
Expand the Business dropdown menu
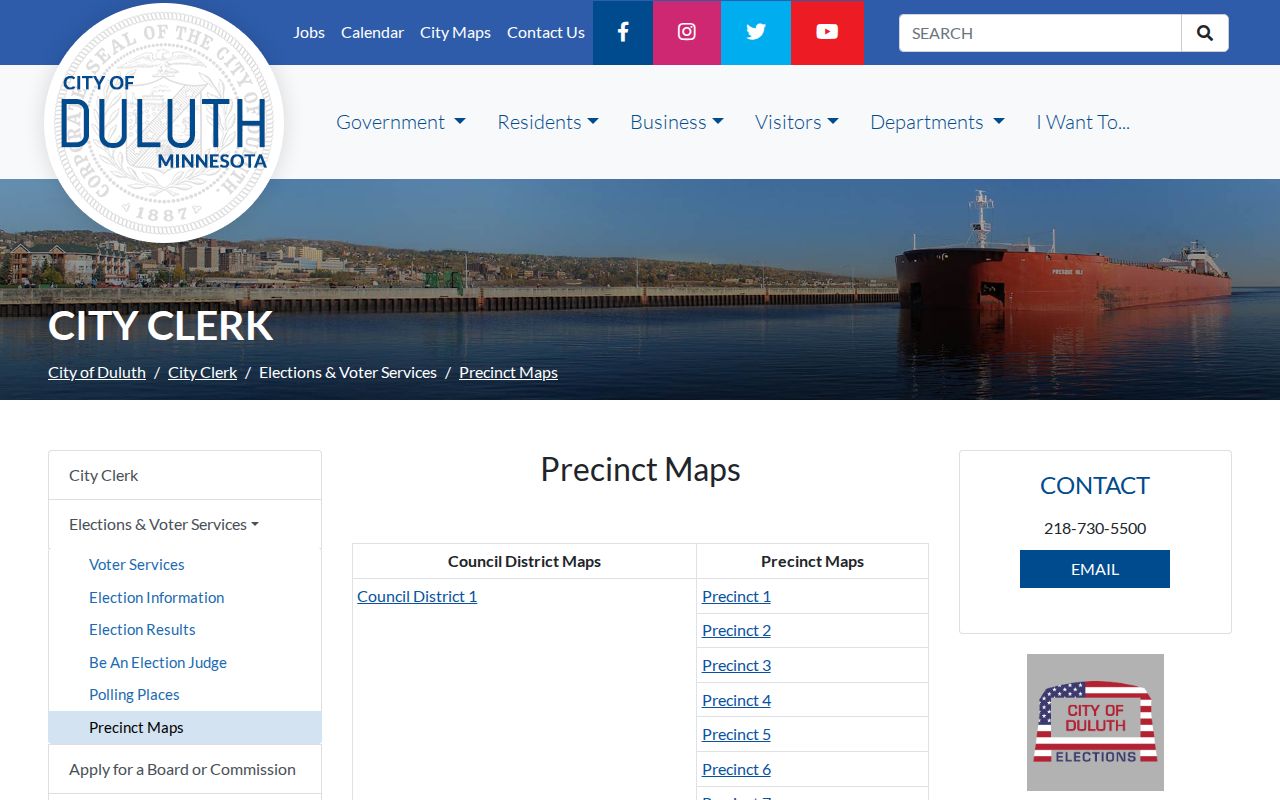[x=677, y=122]
